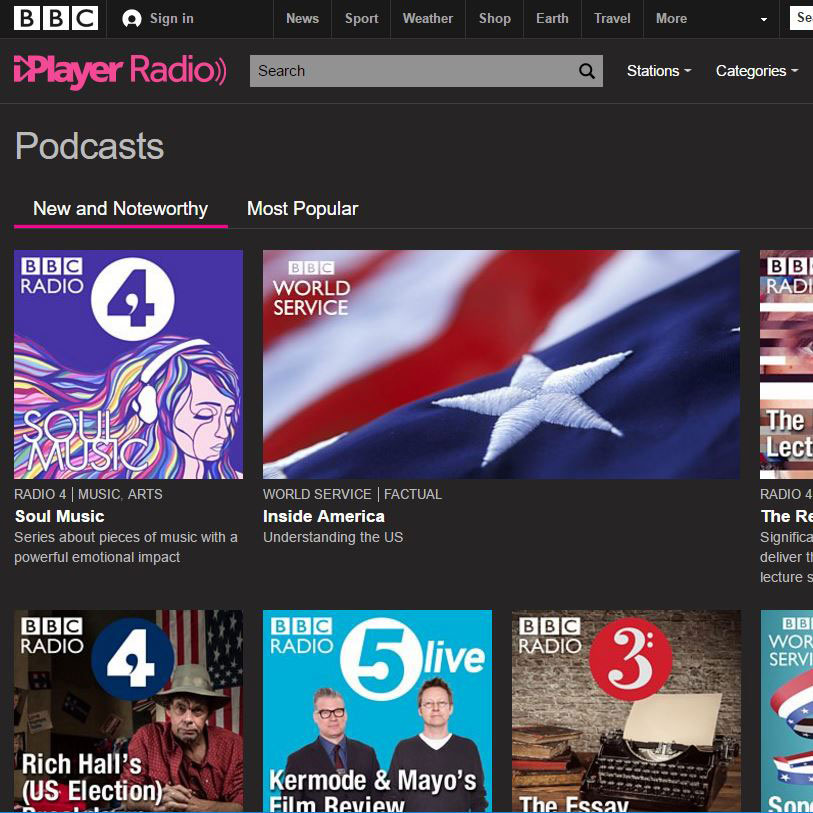Open Travel in BBC navigation
The height and width of the screenshot is (813, 813).
tap(612, 19)
